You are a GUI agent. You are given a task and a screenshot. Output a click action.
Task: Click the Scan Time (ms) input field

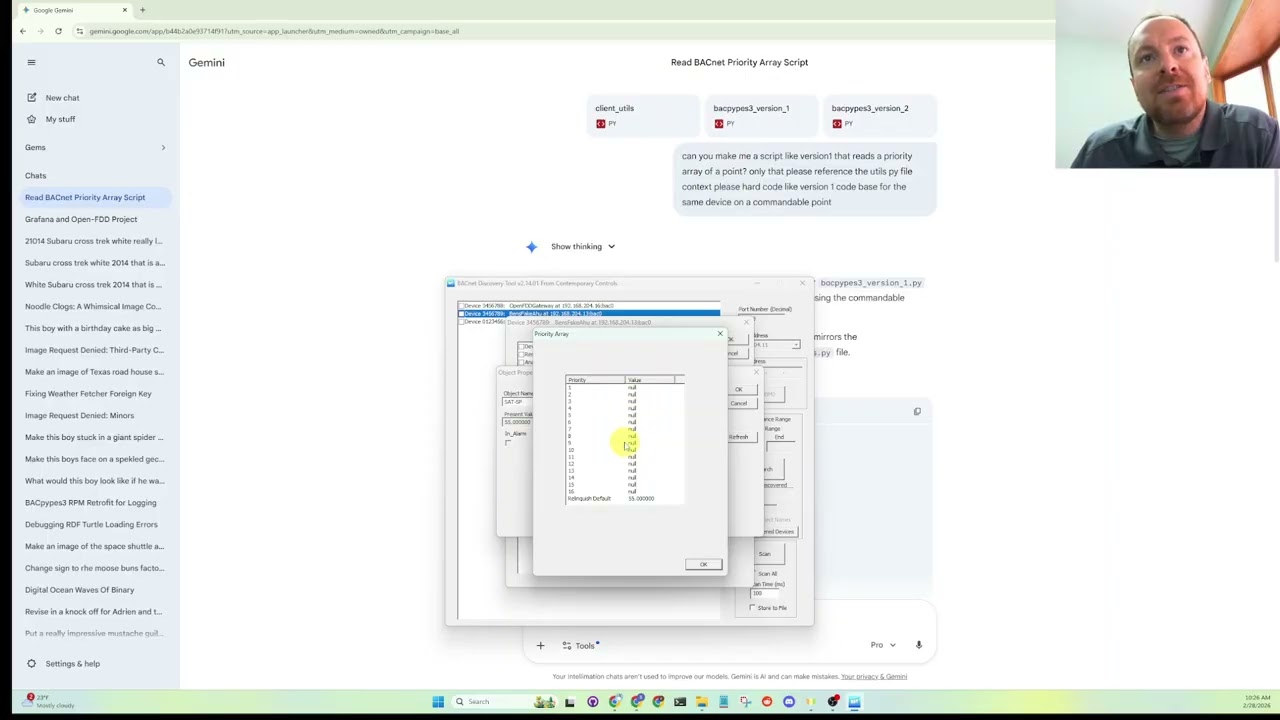click(x=764, y=594)
